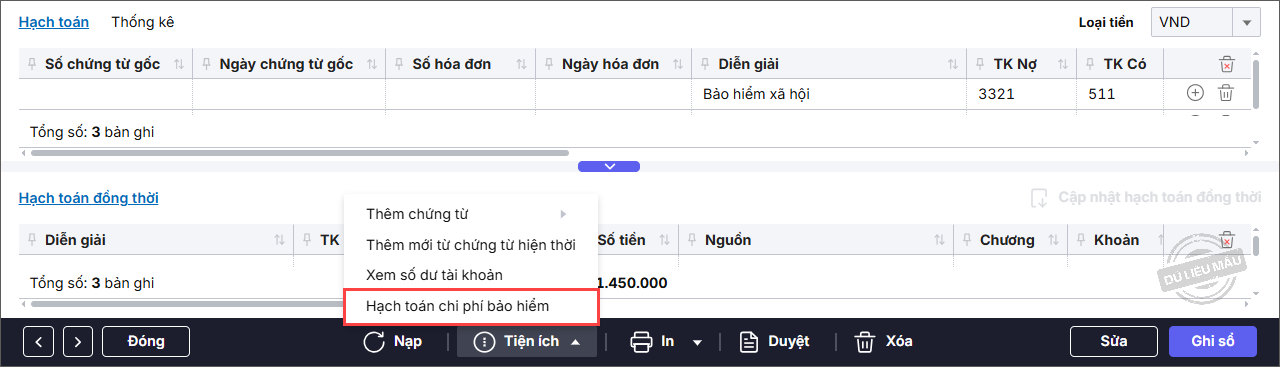Sort by Ngày chứng từ gốc column
The width and height of the screenshot is (1280, 367).
pyautogui.click(x=371, y=64)
